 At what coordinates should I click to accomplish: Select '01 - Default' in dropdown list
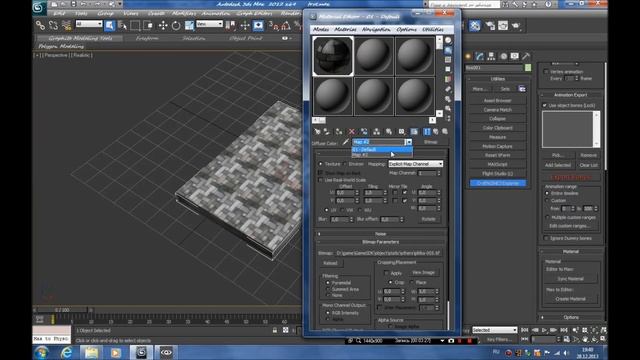(382, 149)
